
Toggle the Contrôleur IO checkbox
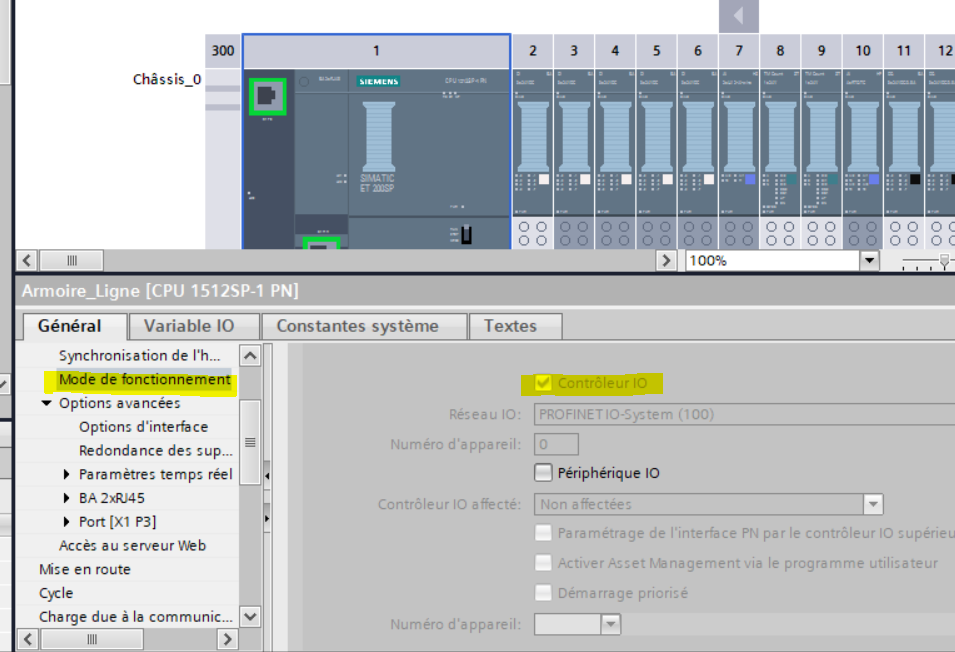click(x=543, y=383)
